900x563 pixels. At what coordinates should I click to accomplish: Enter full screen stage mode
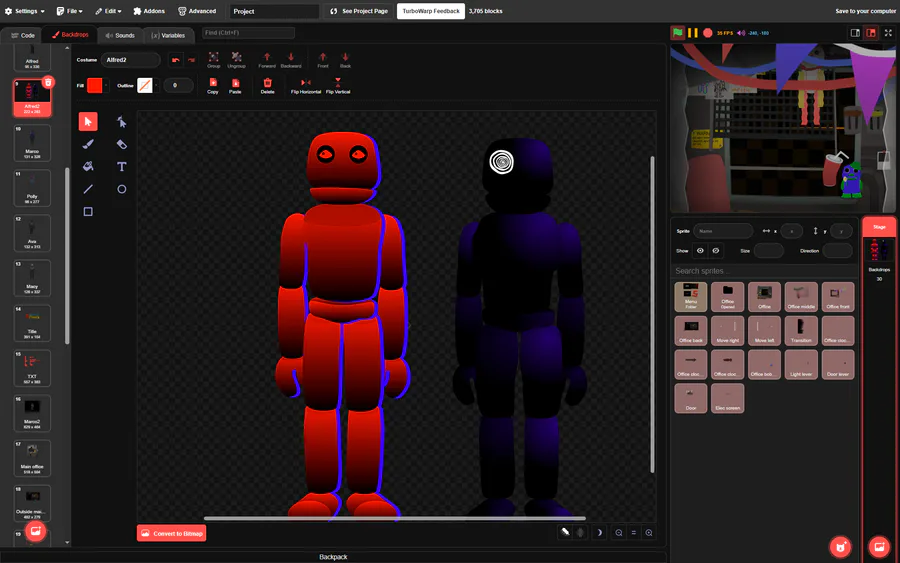point(888,33)
